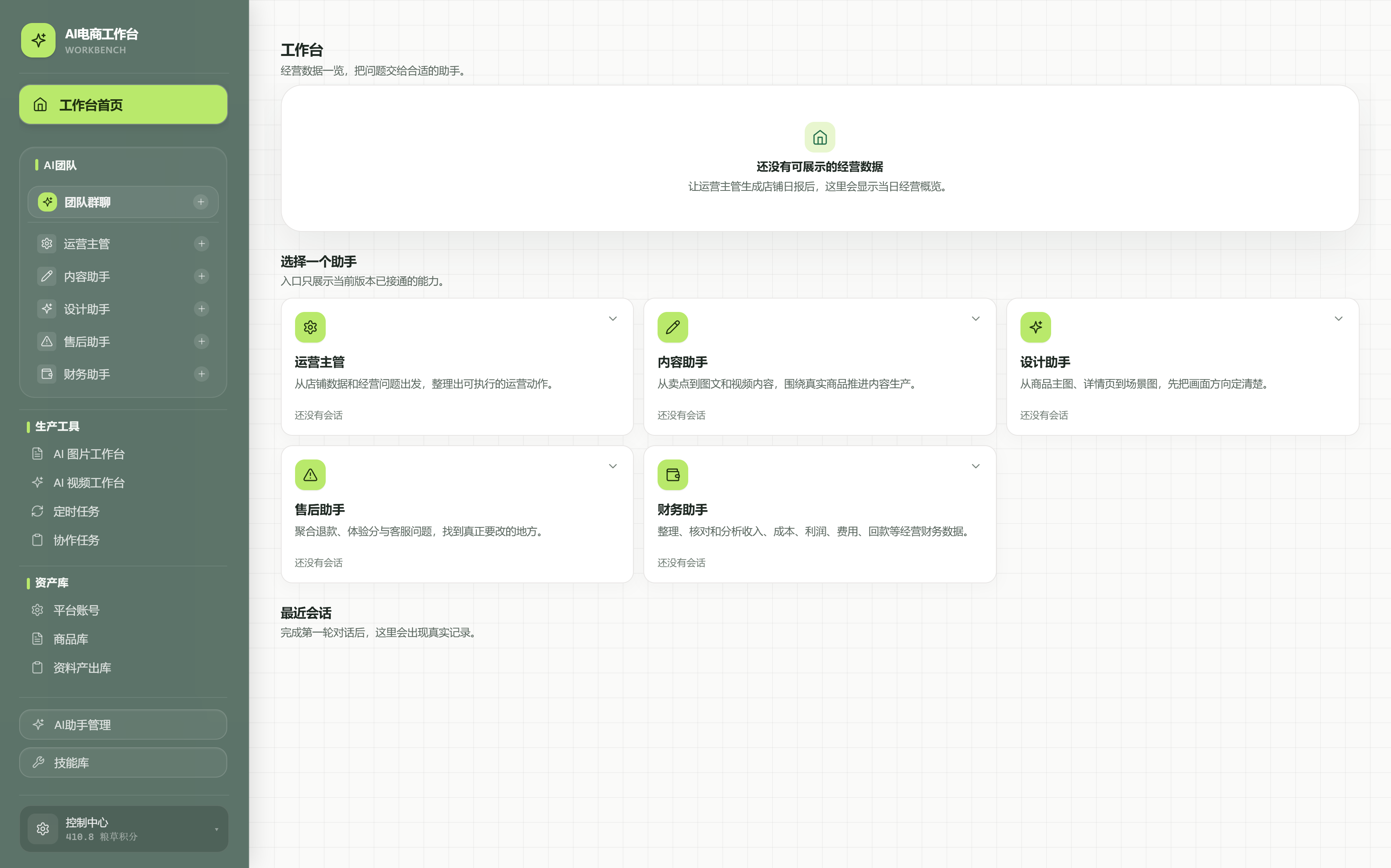The width and height of the screenshot is (1391, 868).
Task: Click the clipboard icon for 协作任务
Action: click(37, 540)
